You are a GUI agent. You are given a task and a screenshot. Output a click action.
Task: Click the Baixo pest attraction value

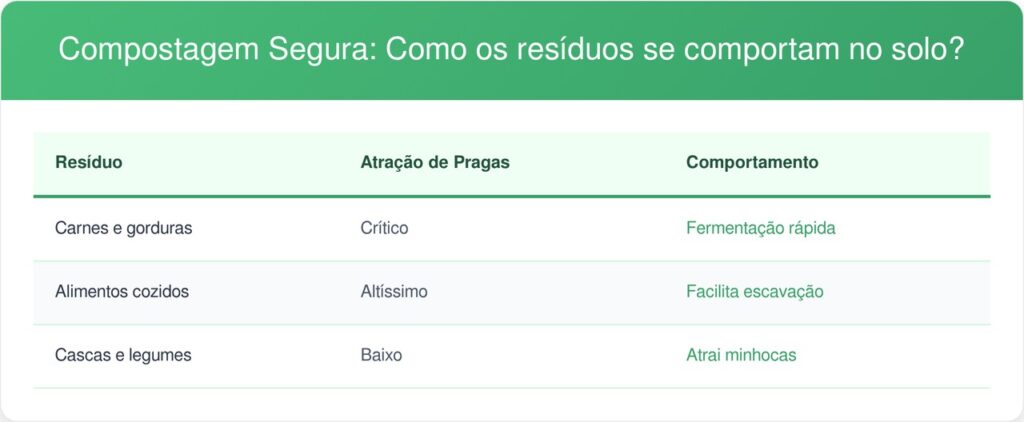coord(381,355)
